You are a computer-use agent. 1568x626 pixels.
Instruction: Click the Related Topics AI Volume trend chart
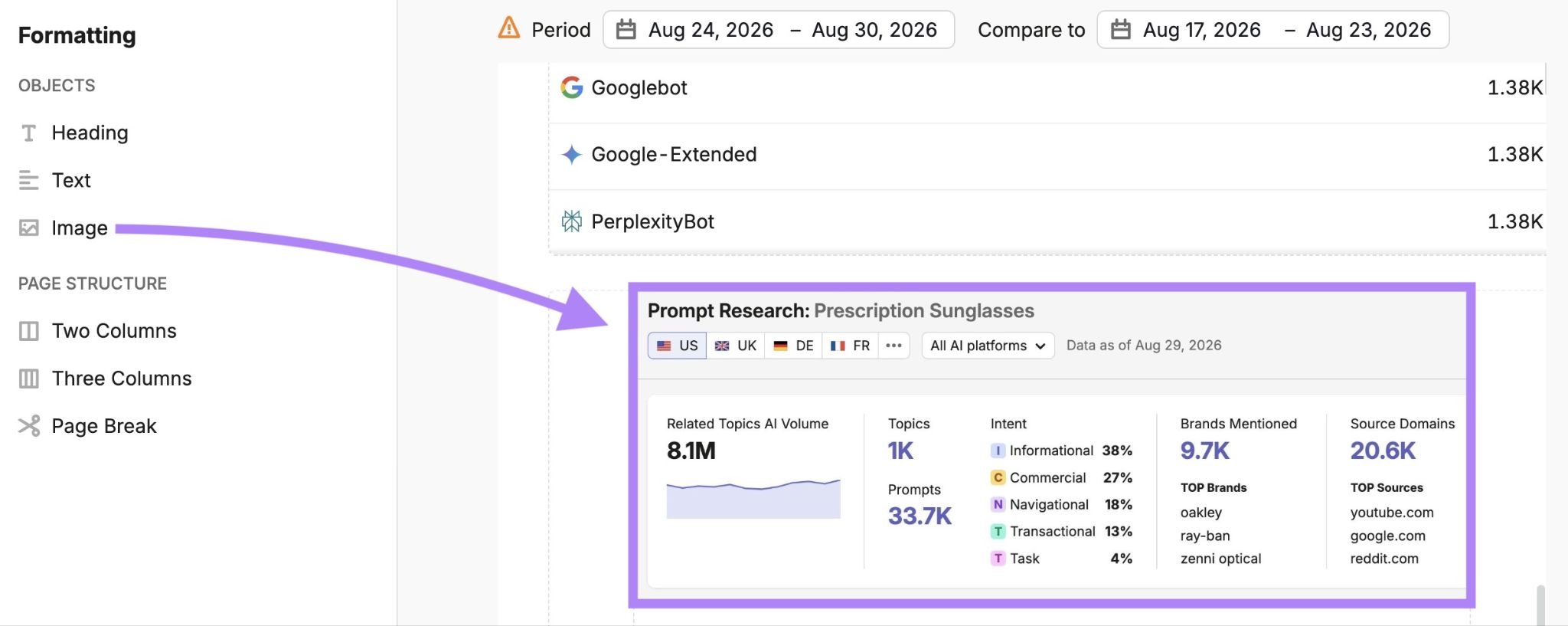click(x=753, y=499)
